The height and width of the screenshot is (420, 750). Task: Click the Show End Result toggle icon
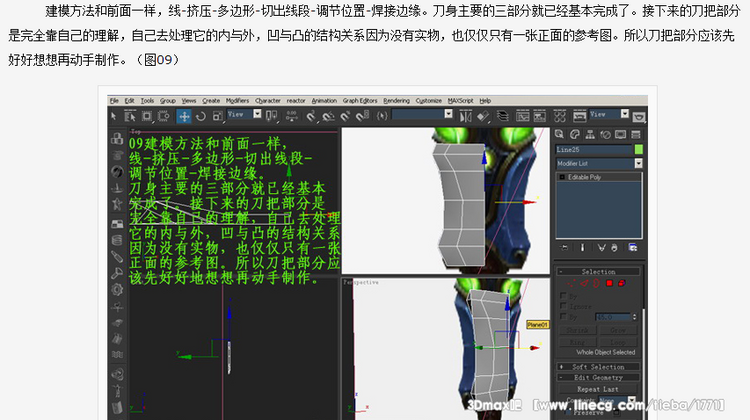pos(583,247)
